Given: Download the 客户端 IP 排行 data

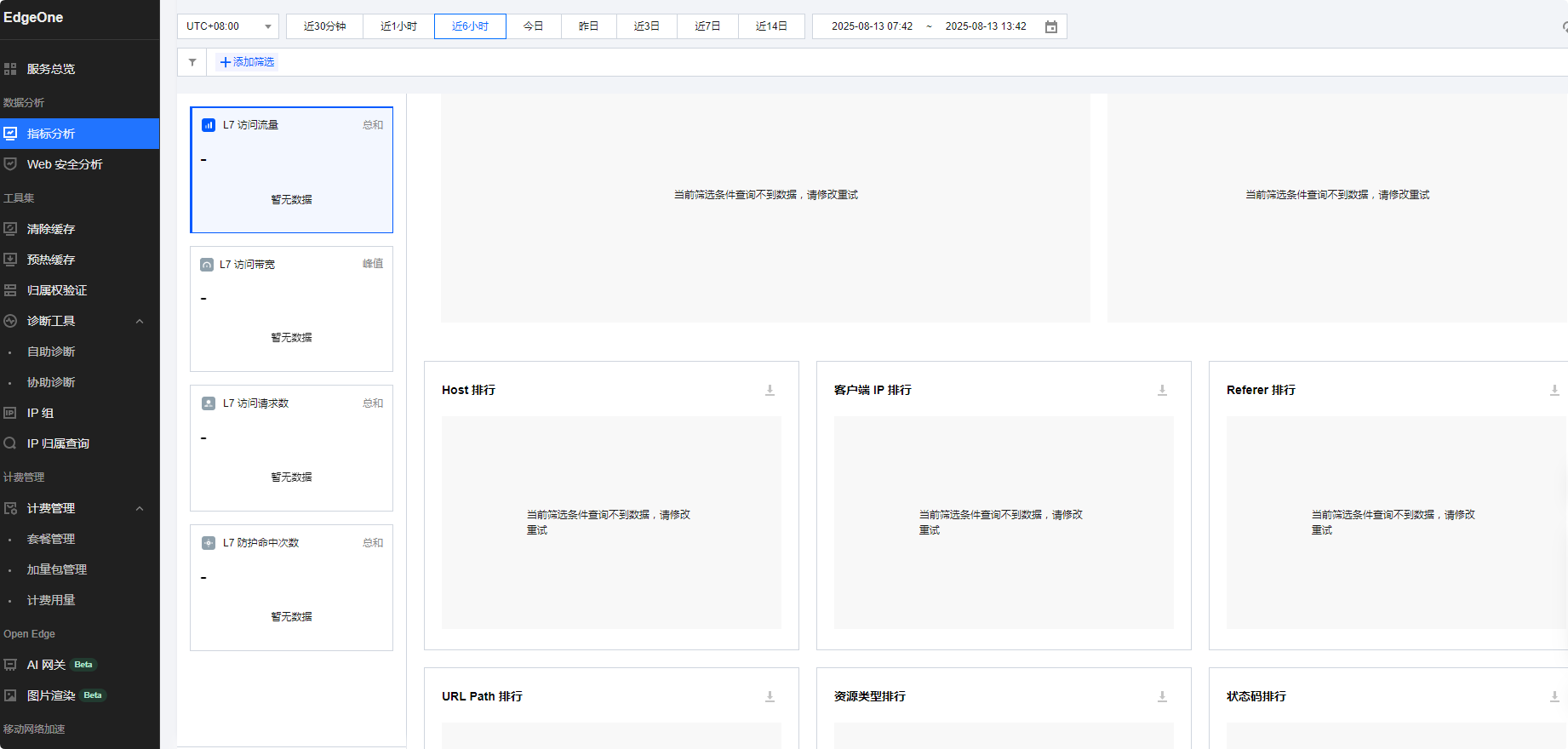Looking at the screenshot, I should pyautogui.click(x=1162, y=390).
